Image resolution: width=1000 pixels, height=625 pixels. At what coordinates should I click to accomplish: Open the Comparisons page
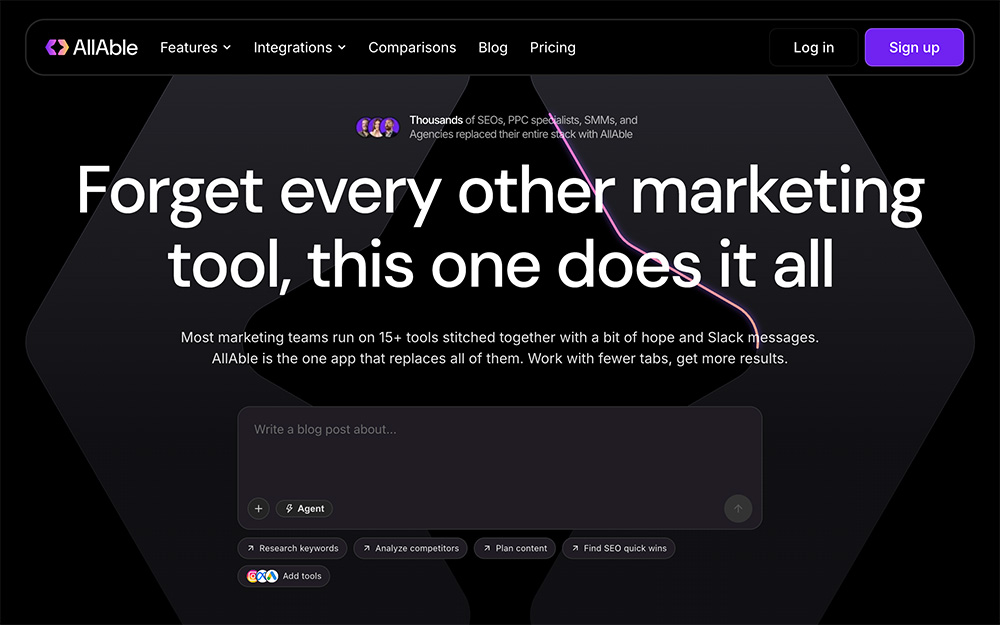412,47
